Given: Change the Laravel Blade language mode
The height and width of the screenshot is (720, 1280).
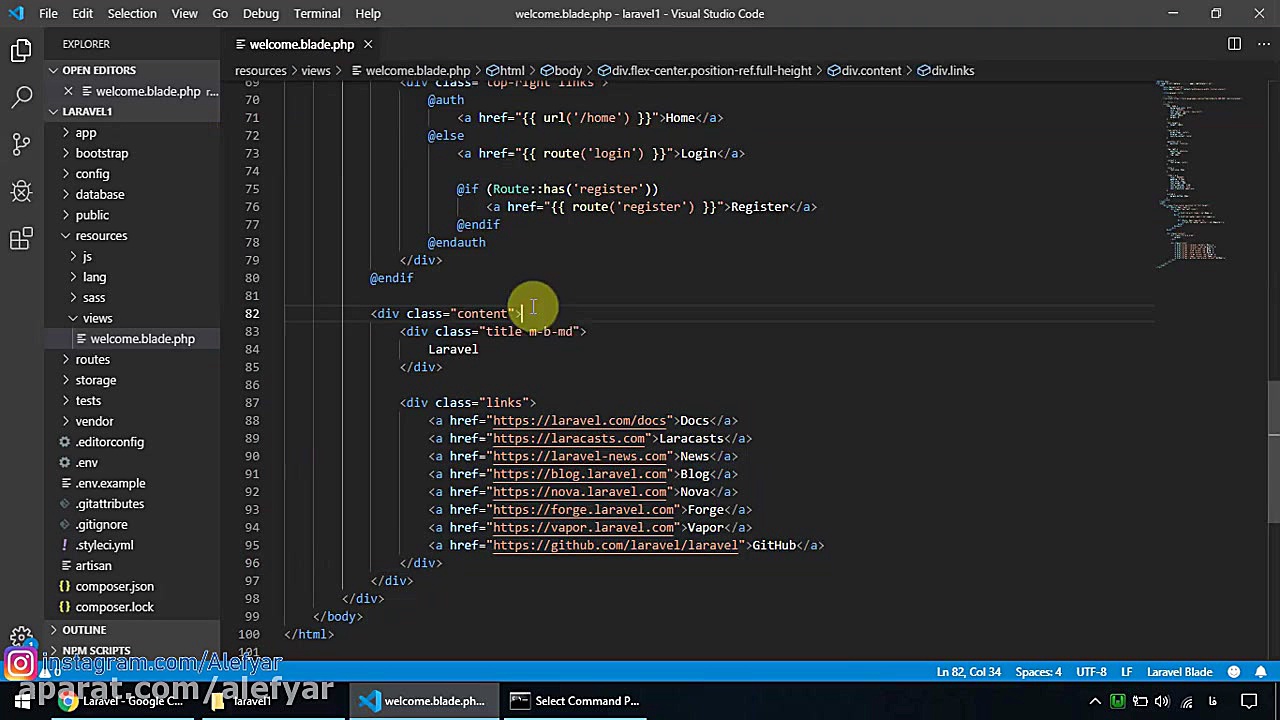Looking at the screenshot, I should [1179, 672].
